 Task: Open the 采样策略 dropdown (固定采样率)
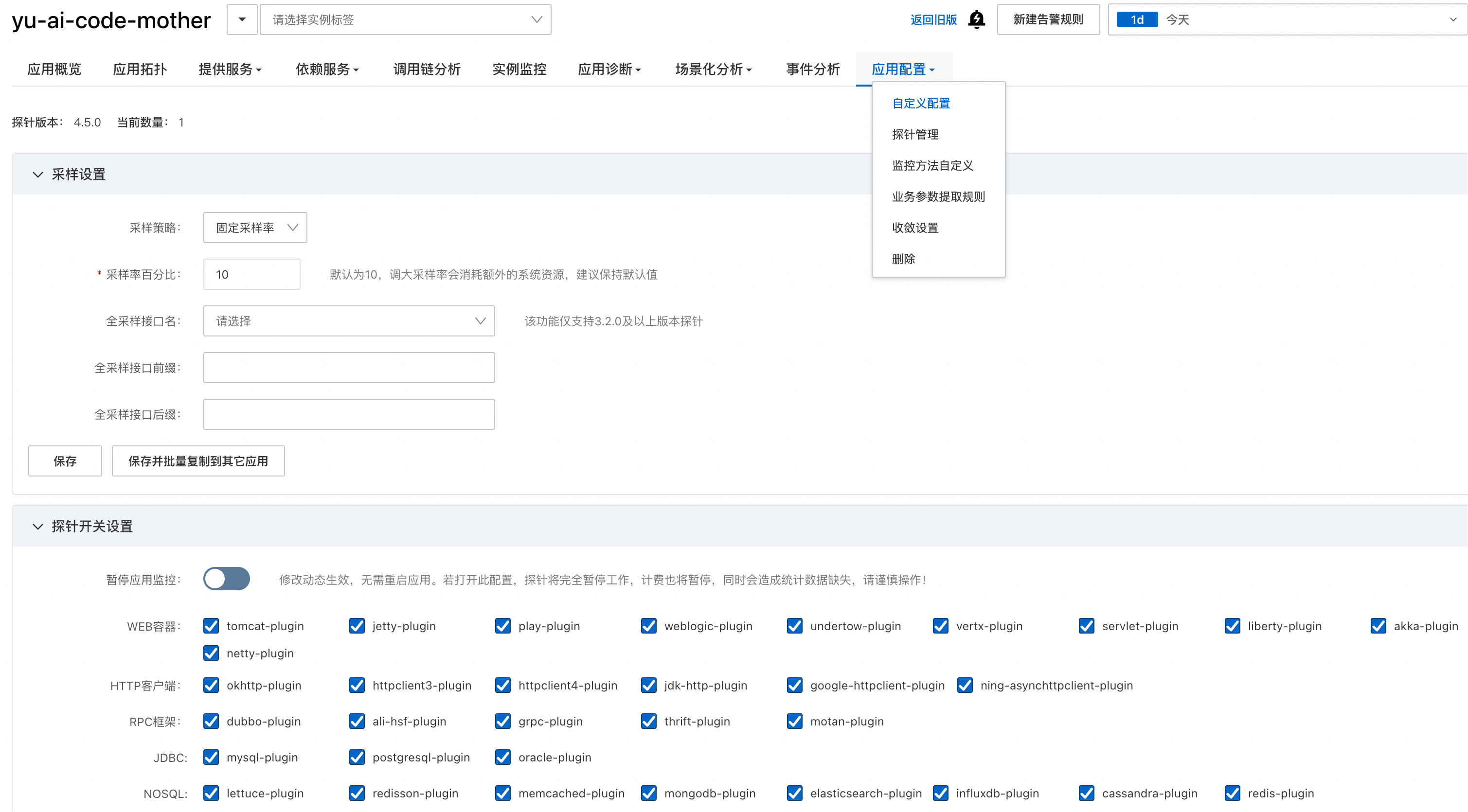point(255,228)
